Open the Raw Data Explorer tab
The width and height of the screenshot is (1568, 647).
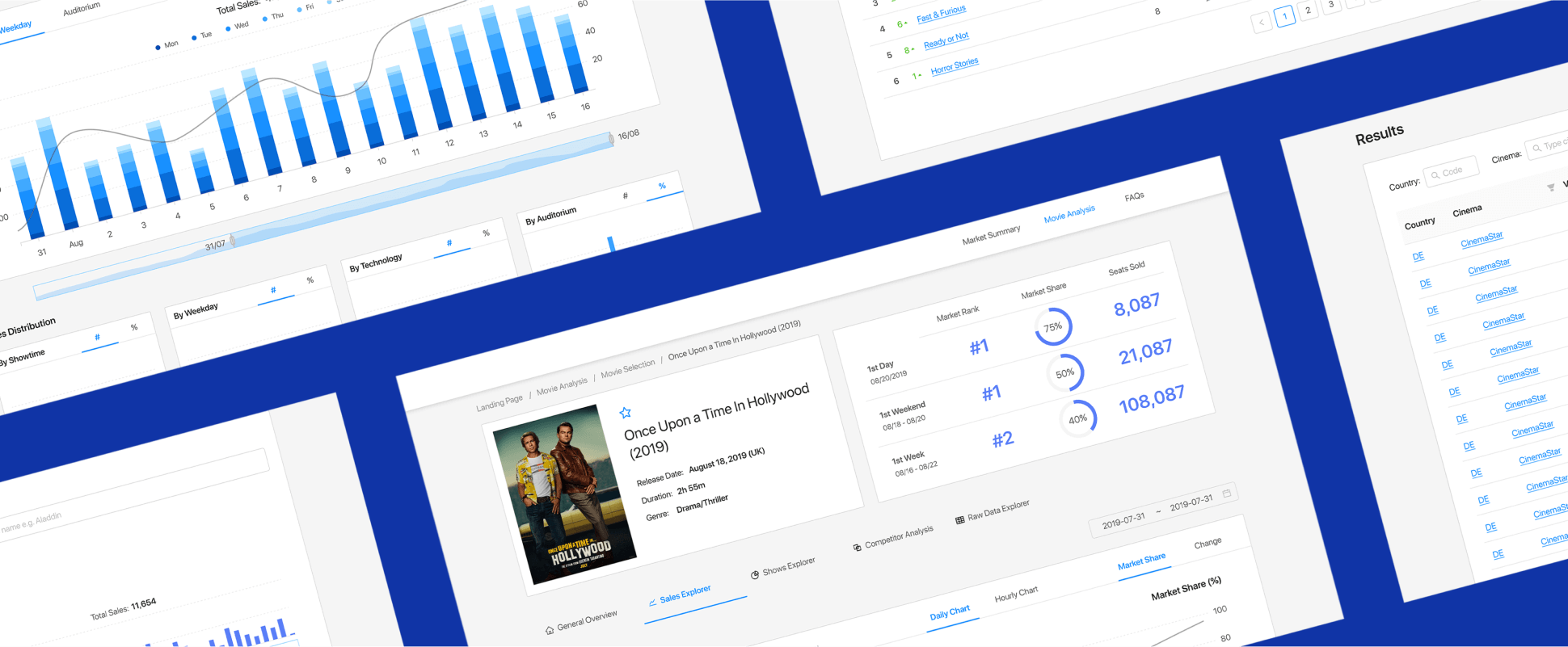coord(993,511)
